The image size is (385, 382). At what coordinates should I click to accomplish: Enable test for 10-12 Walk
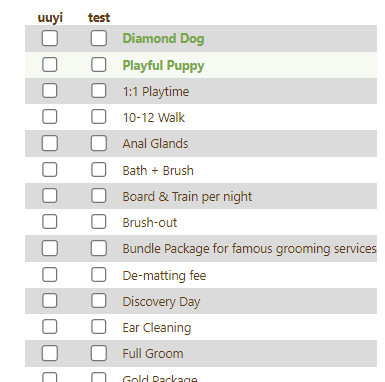click(99, 117)
